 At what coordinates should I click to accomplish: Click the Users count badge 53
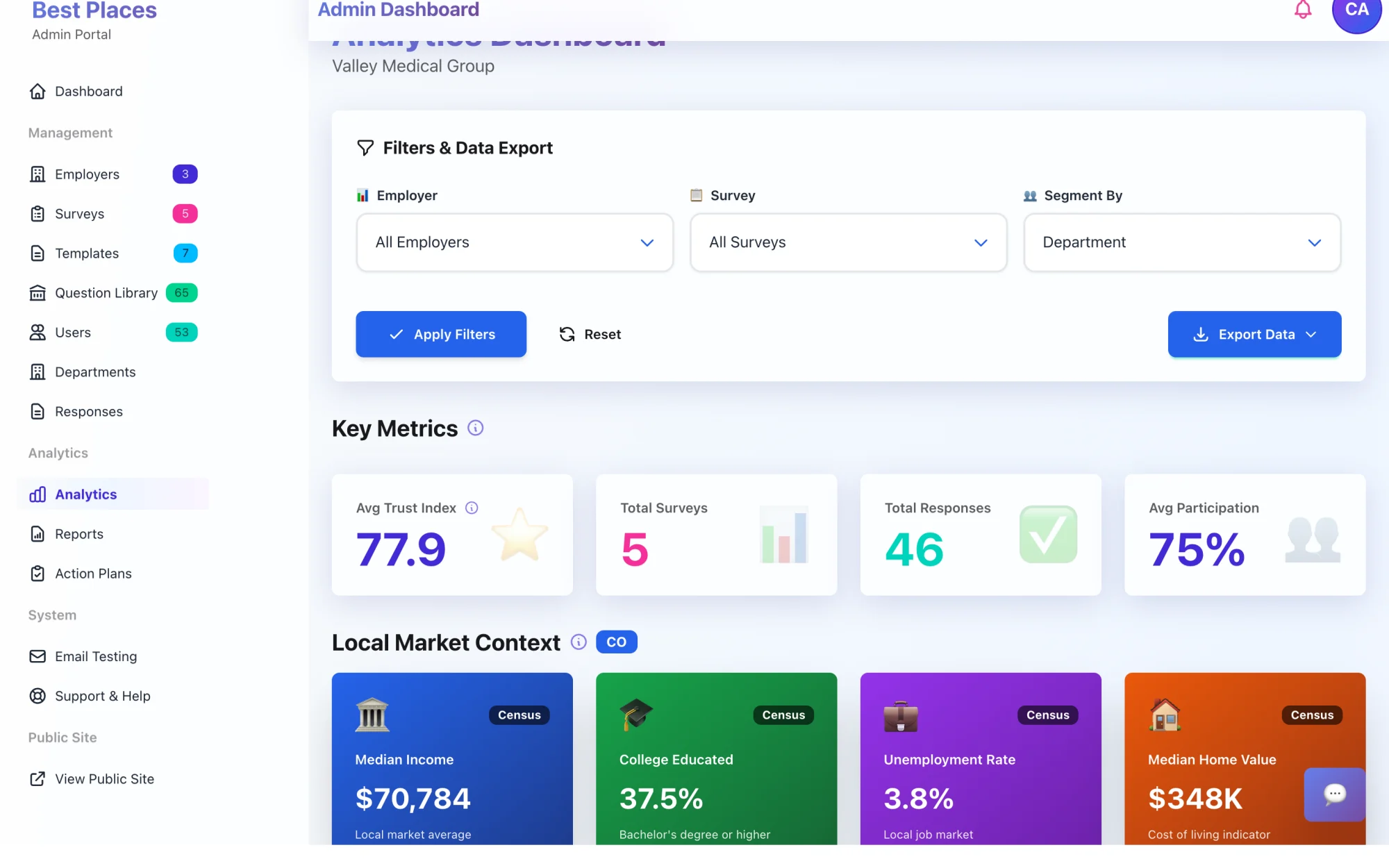[x=181, y=333]
